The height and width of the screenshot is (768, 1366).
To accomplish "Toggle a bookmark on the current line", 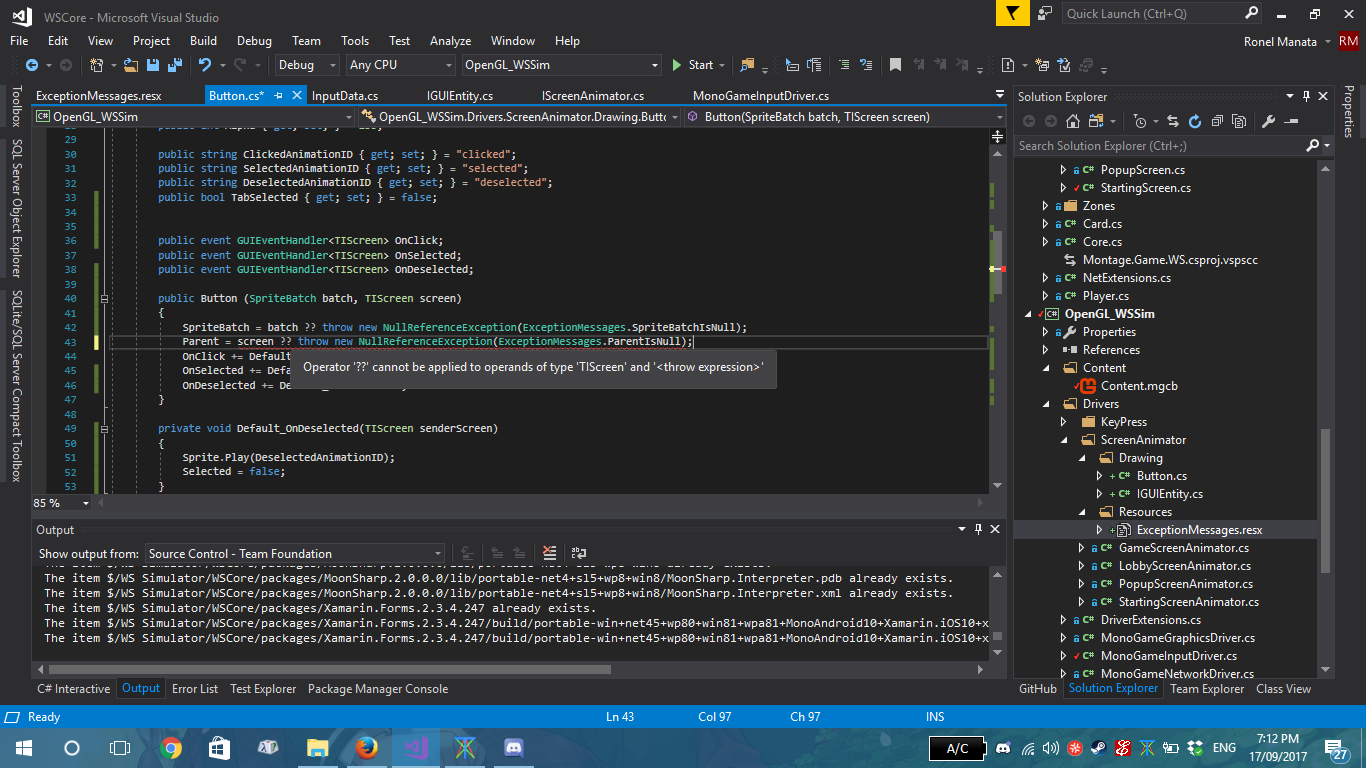I will 896,64.
